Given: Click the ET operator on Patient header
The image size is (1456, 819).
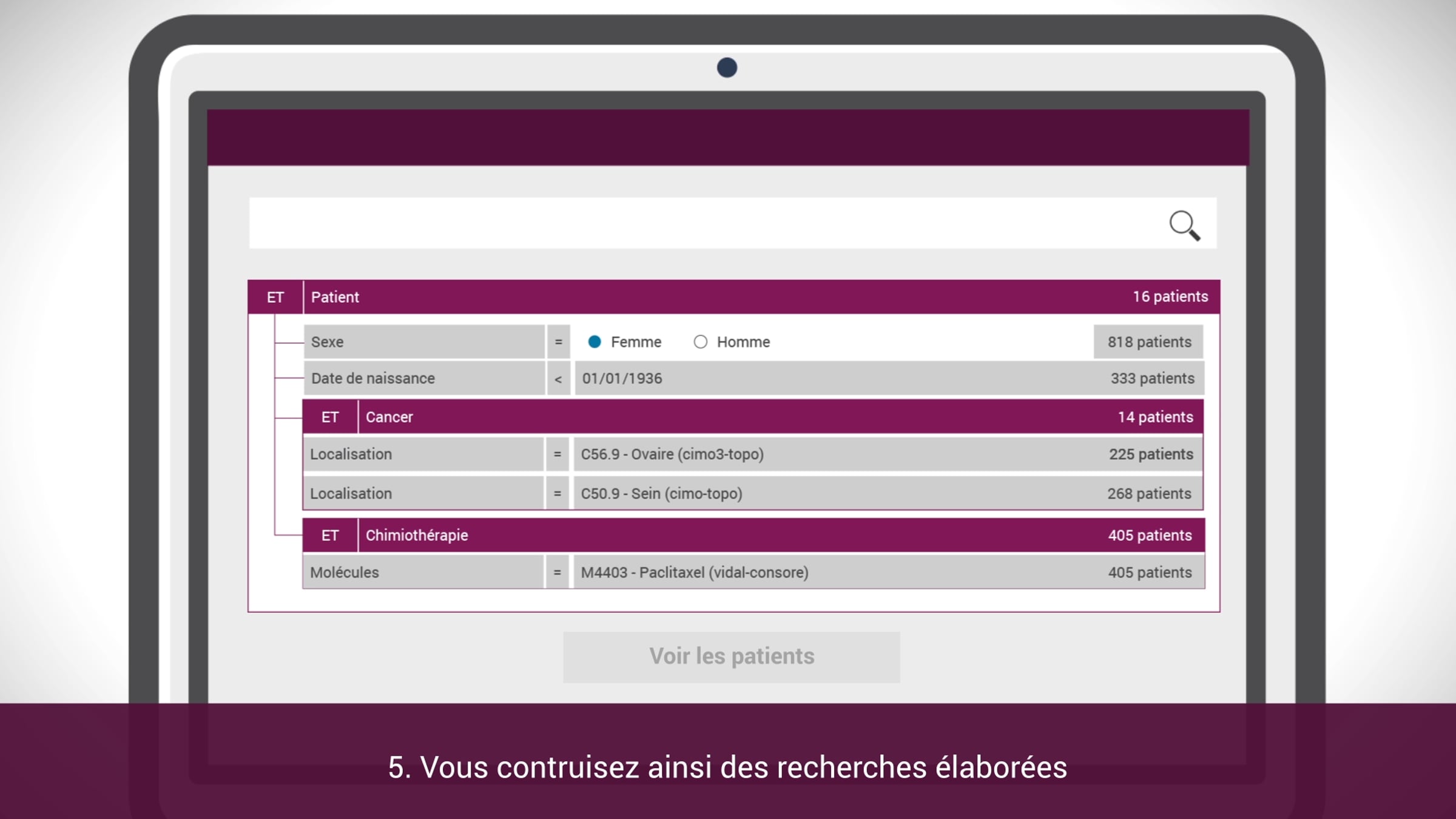Looking at the screenshot, I should (x=275, y=297).
